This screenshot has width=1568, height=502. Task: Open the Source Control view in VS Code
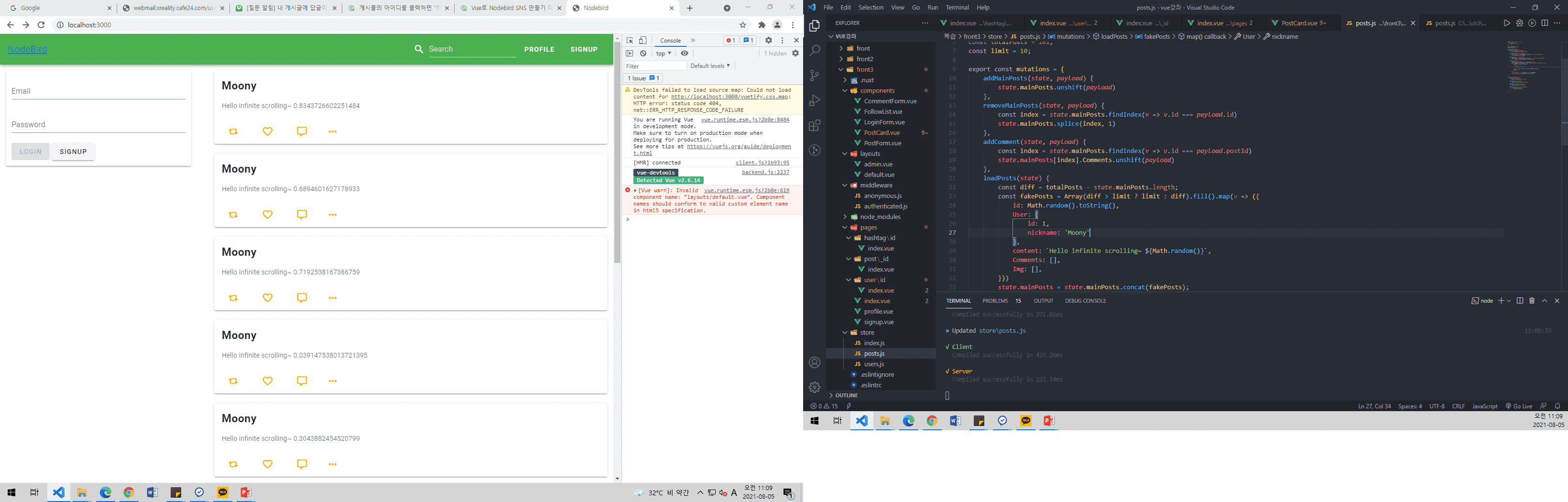coord(815,76)
